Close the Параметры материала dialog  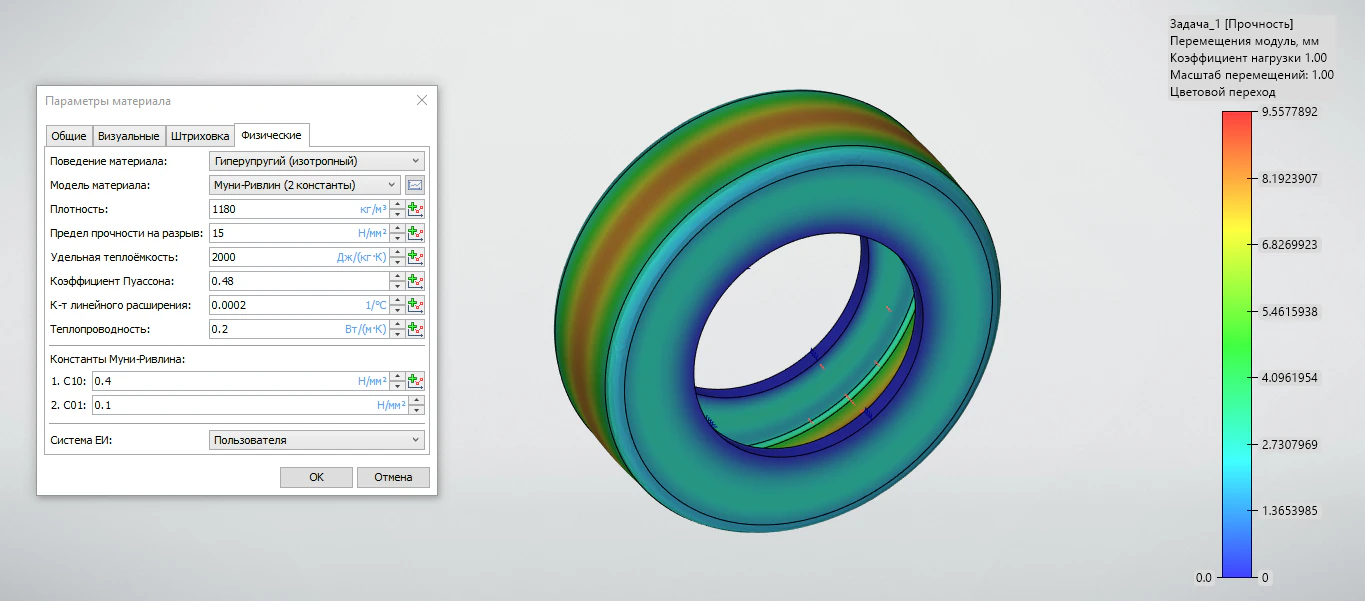tap(422, 100)
